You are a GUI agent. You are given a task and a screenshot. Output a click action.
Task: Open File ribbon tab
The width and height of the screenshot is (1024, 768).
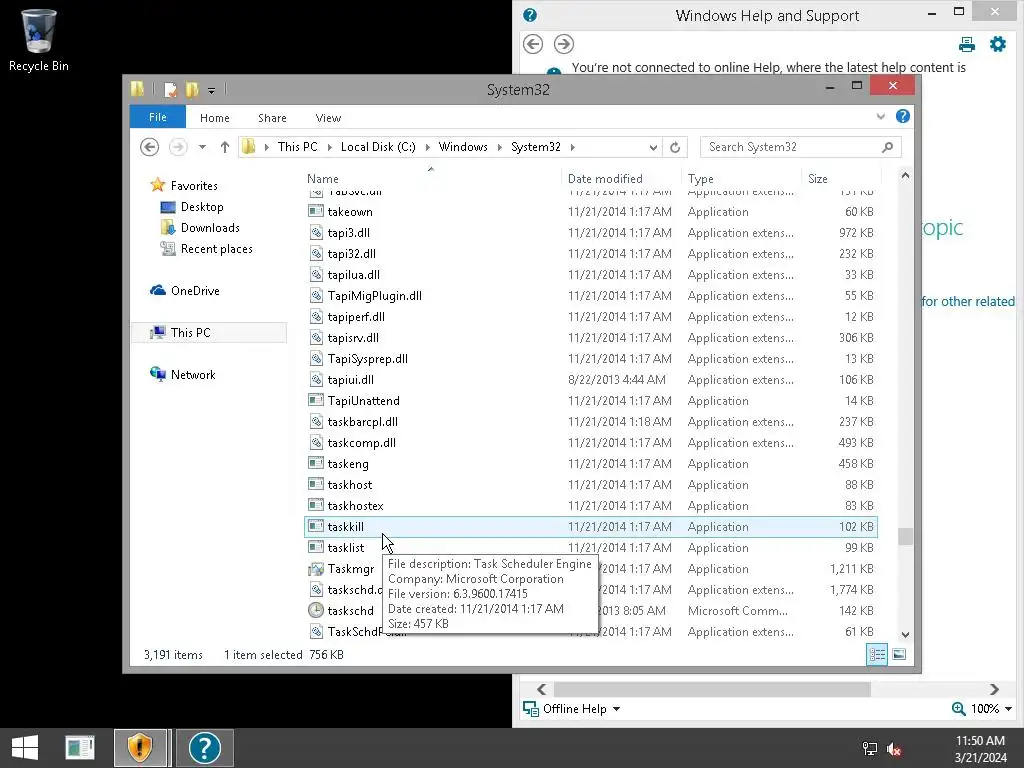157,117
